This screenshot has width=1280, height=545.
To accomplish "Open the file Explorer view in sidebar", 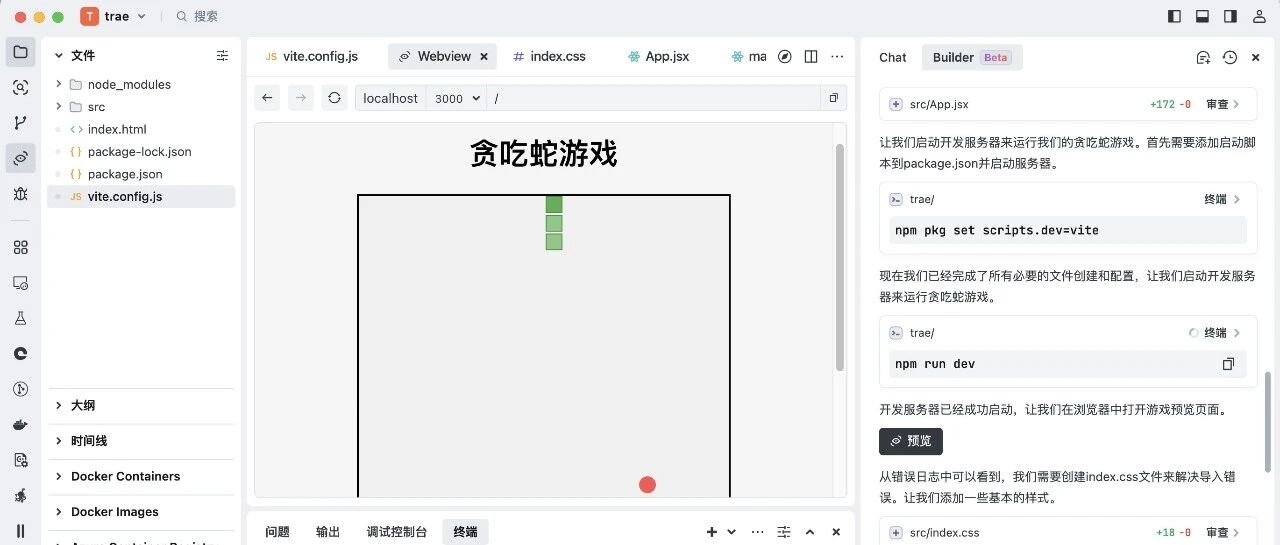I will pos(20,52).
